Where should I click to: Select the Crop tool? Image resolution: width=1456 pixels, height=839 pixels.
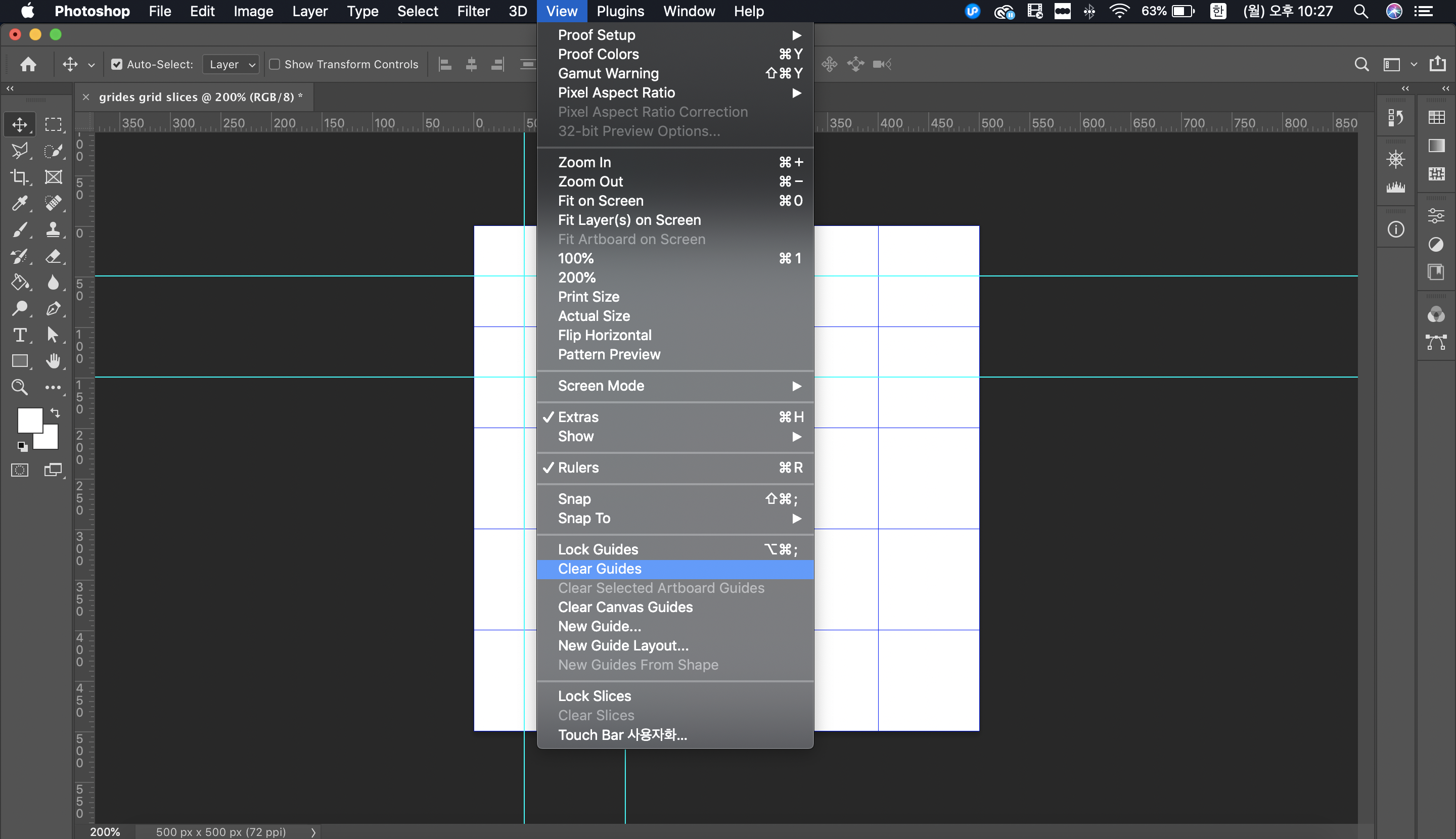tap(19, 177)
